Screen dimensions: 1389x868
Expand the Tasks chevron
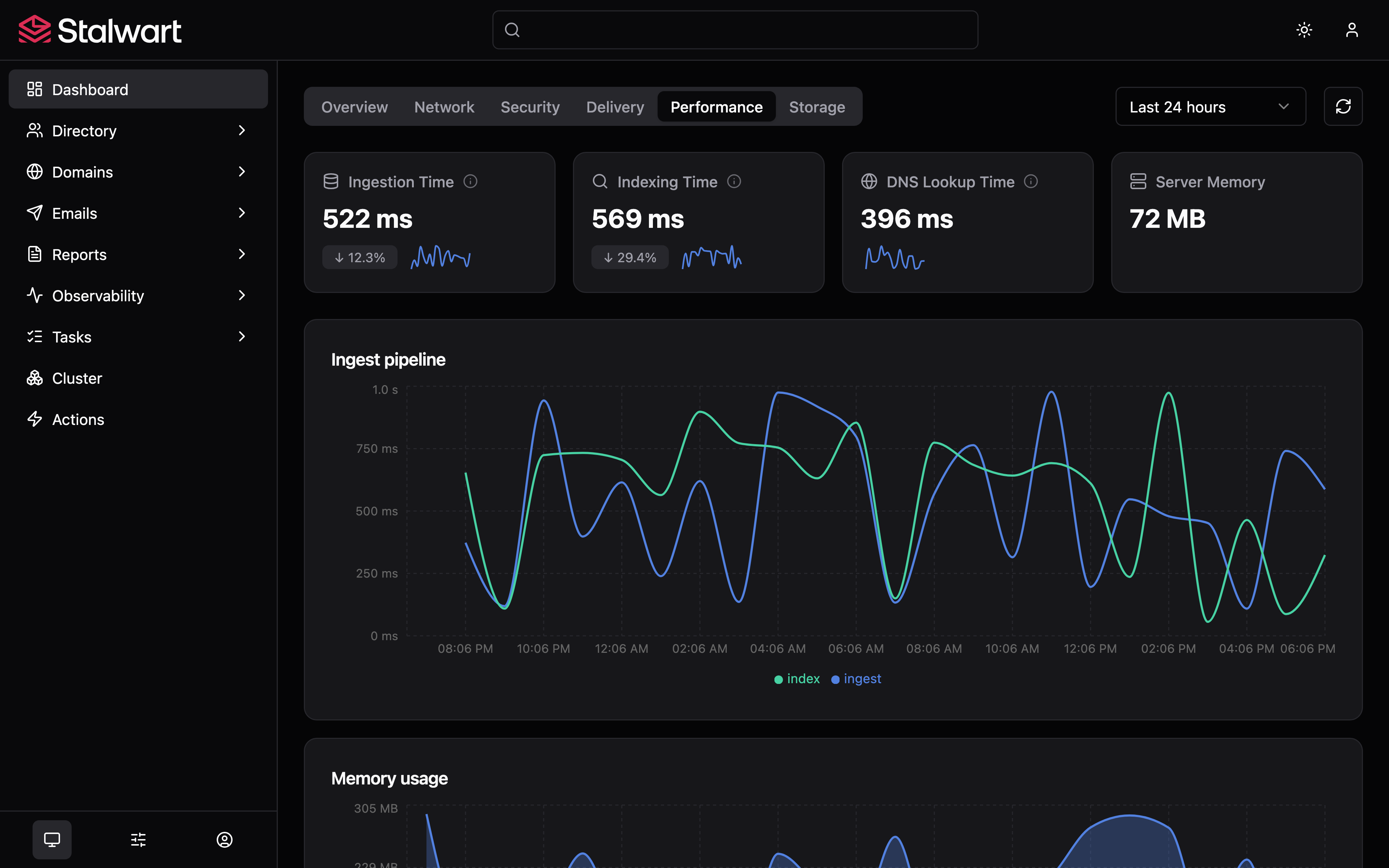tap(242, 336)
